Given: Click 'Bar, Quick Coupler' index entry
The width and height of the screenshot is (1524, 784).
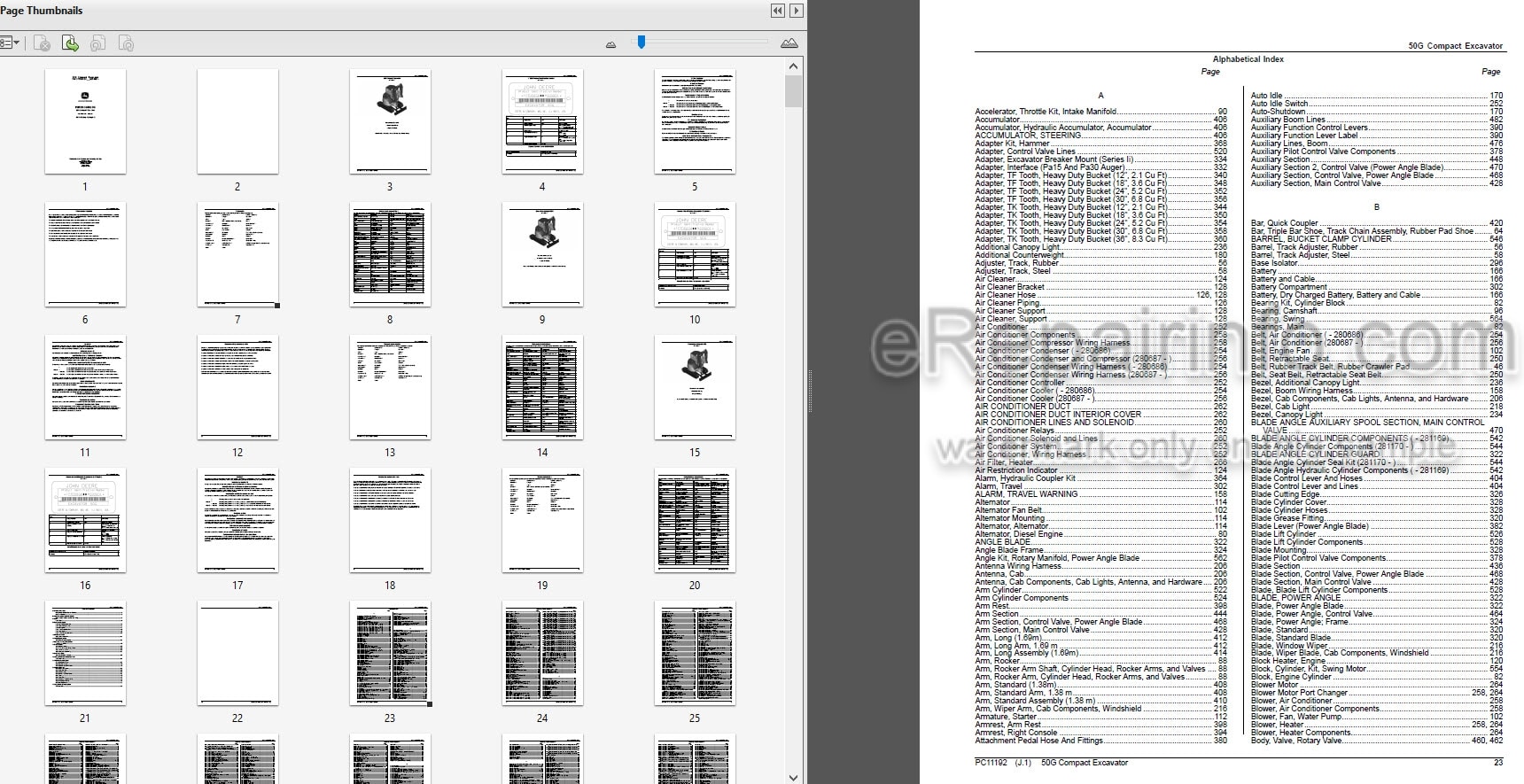Looking at the screenshot, I should (x=1284, y=223).
